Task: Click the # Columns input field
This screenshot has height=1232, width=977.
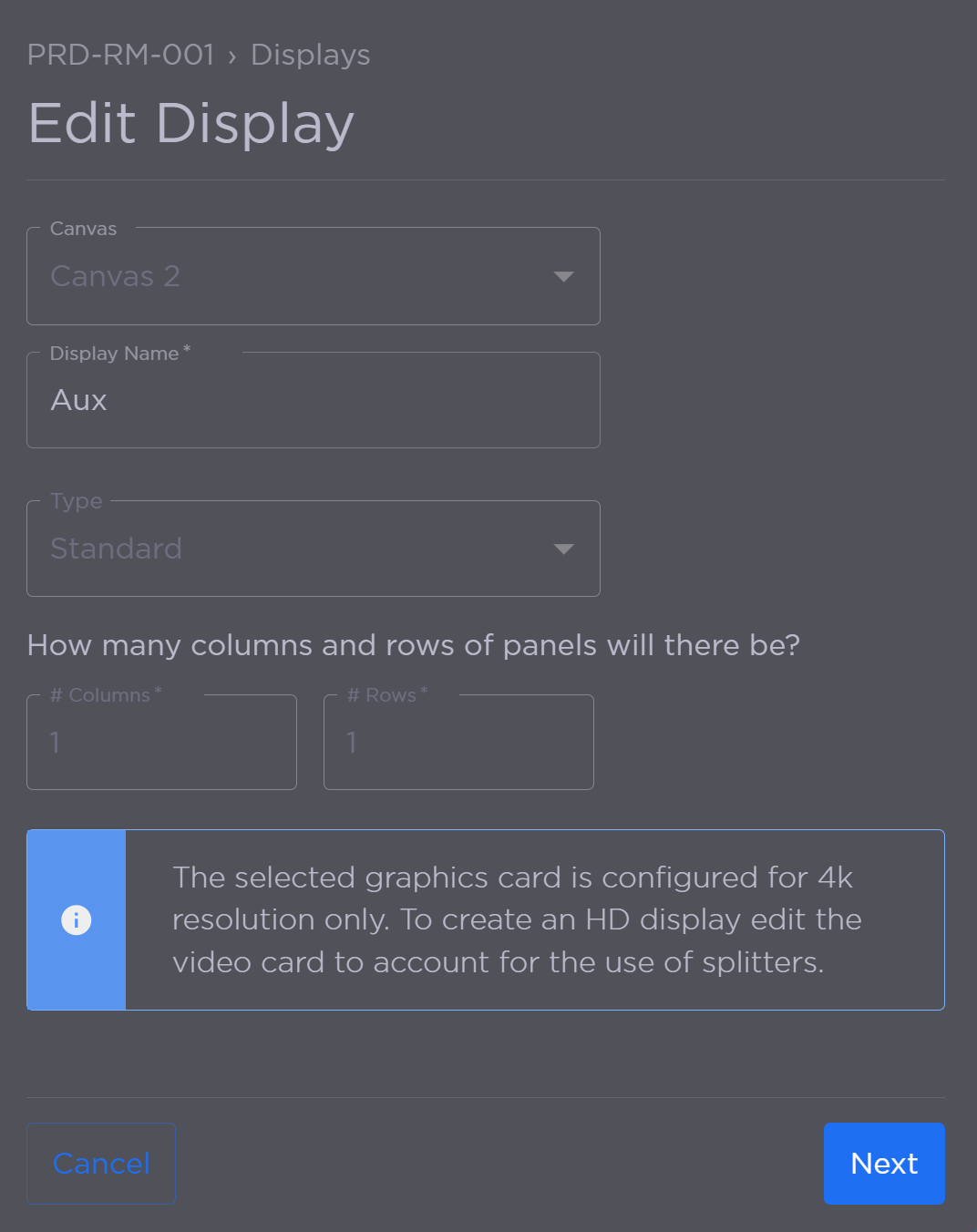Action: pos(161,743)
